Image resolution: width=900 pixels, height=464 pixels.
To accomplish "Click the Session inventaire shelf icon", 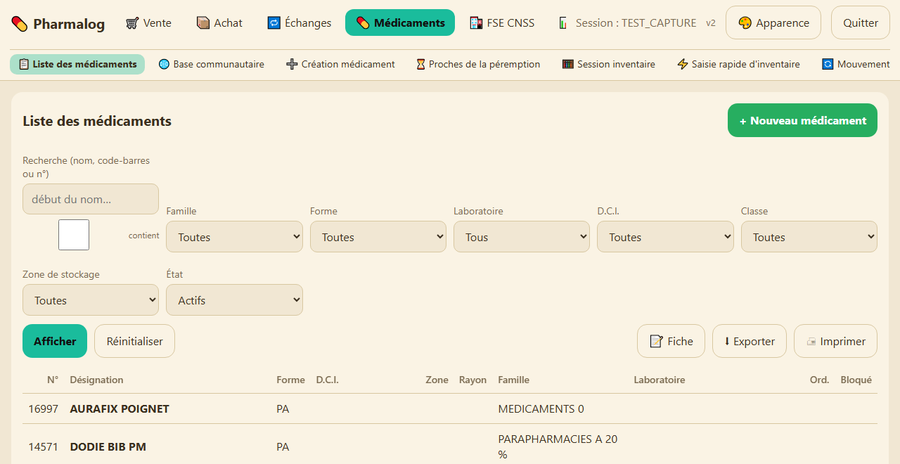I will pos(568,64).
